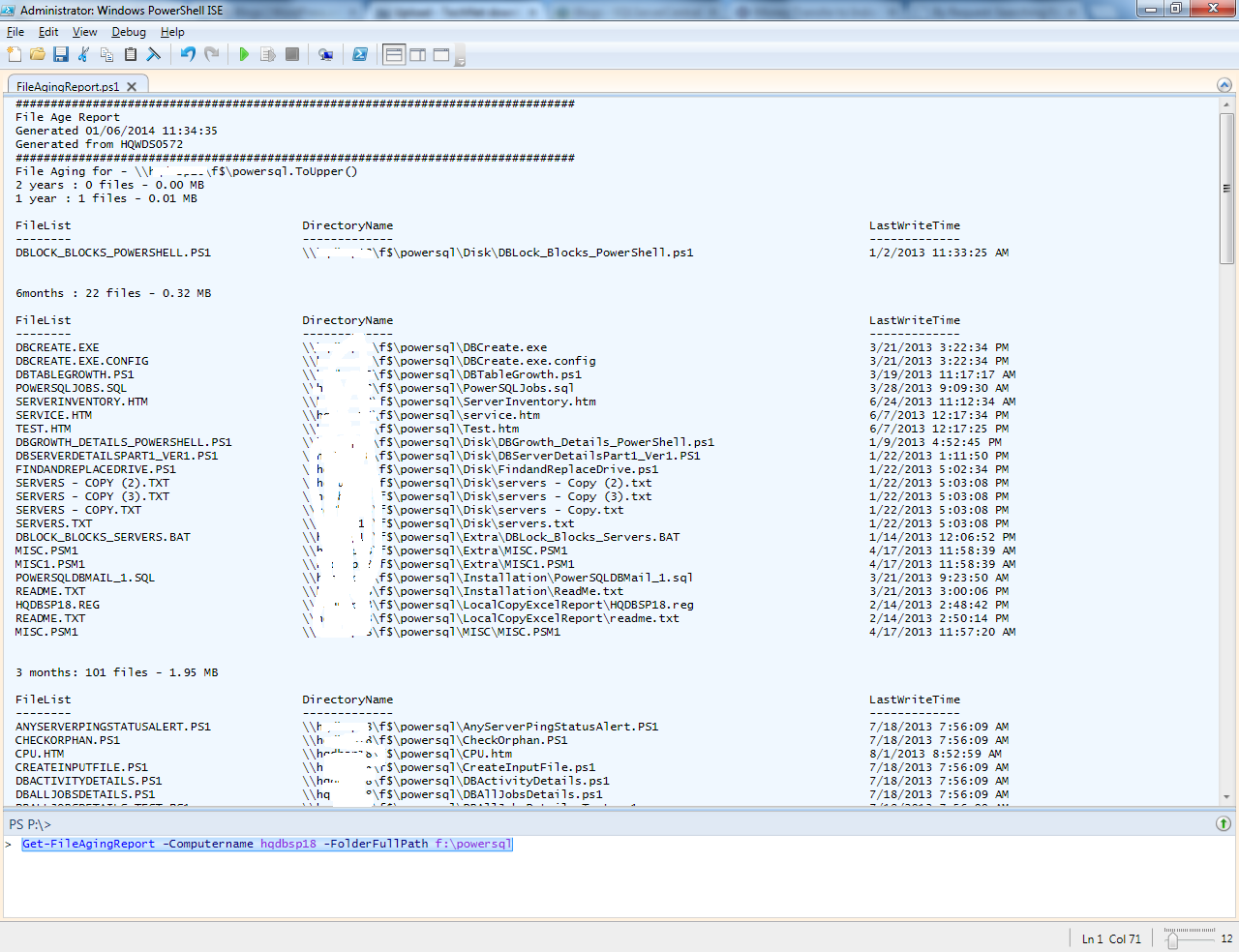Screen dimensions: 1239x952
Task: Open the Debug menu
Action: click(x=129, y=32)
